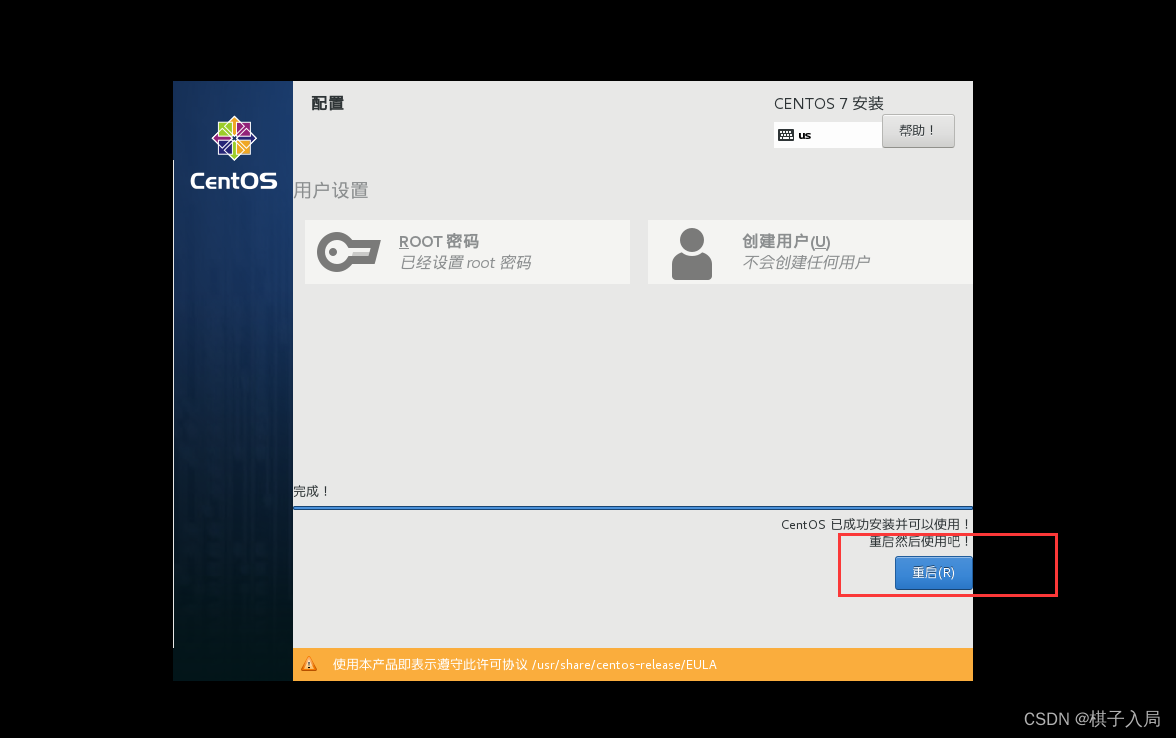Open the 创建用户(U) entry
1176x738 pixels.
(x=810, y=252)
